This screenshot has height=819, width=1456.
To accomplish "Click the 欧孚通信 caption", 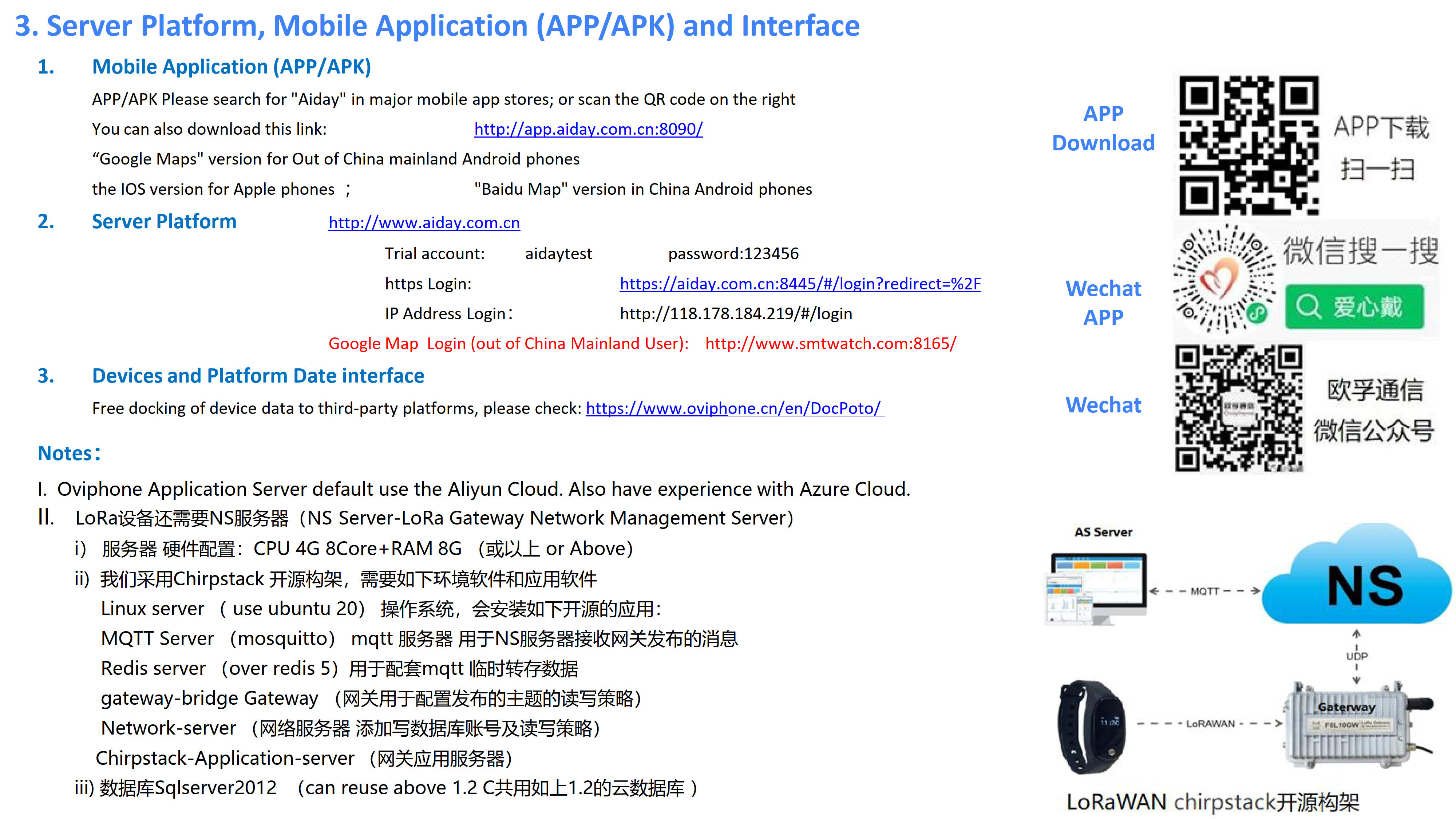I will 1374,390.
